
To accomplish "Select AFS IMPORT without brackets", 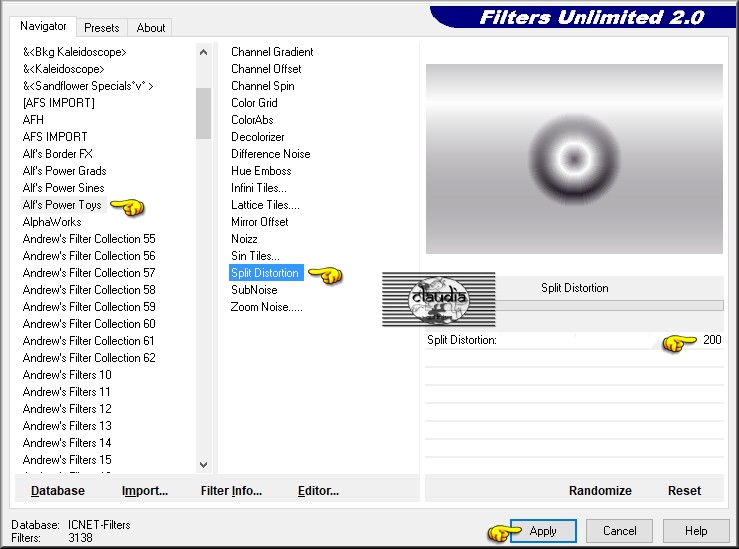I will [55, 137].
